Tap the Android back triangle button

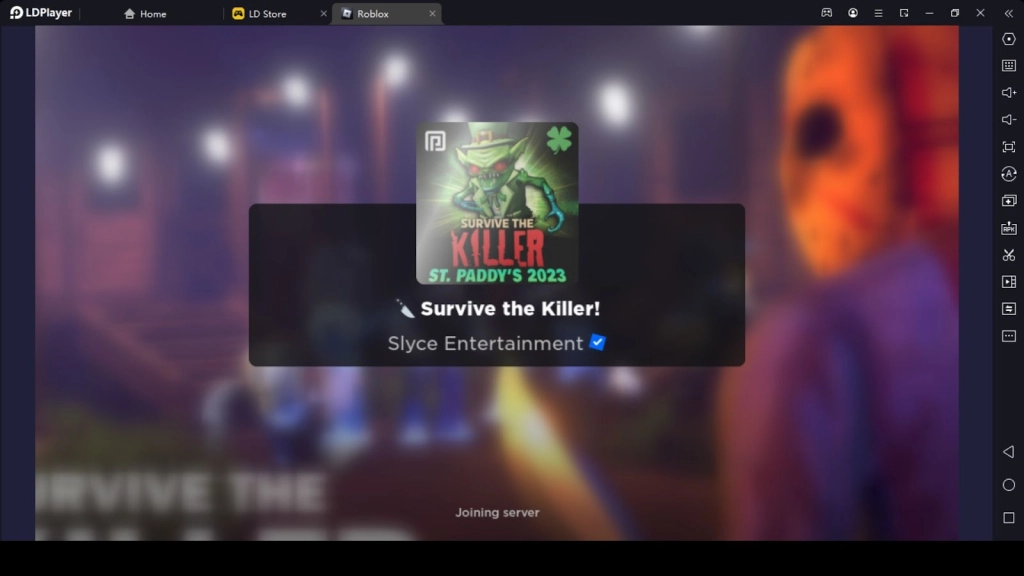click(1008, 452)
